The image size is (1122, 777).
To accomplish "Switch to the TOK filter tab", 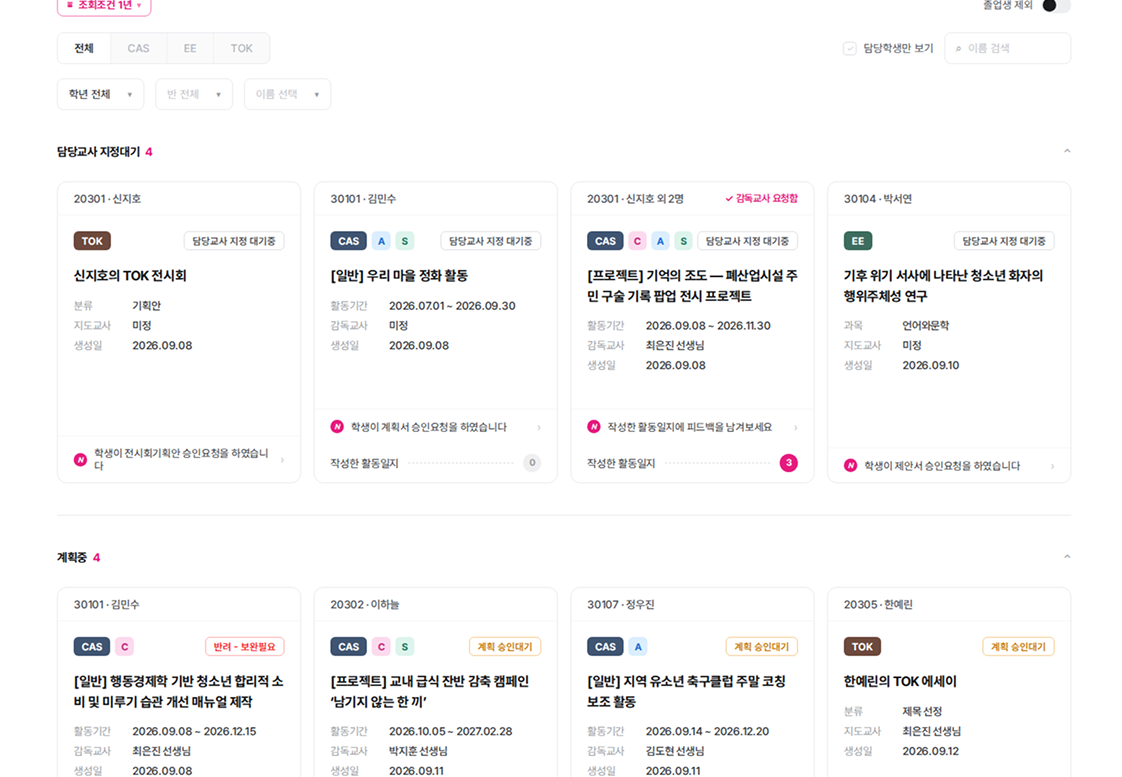I will pos(241,48).
